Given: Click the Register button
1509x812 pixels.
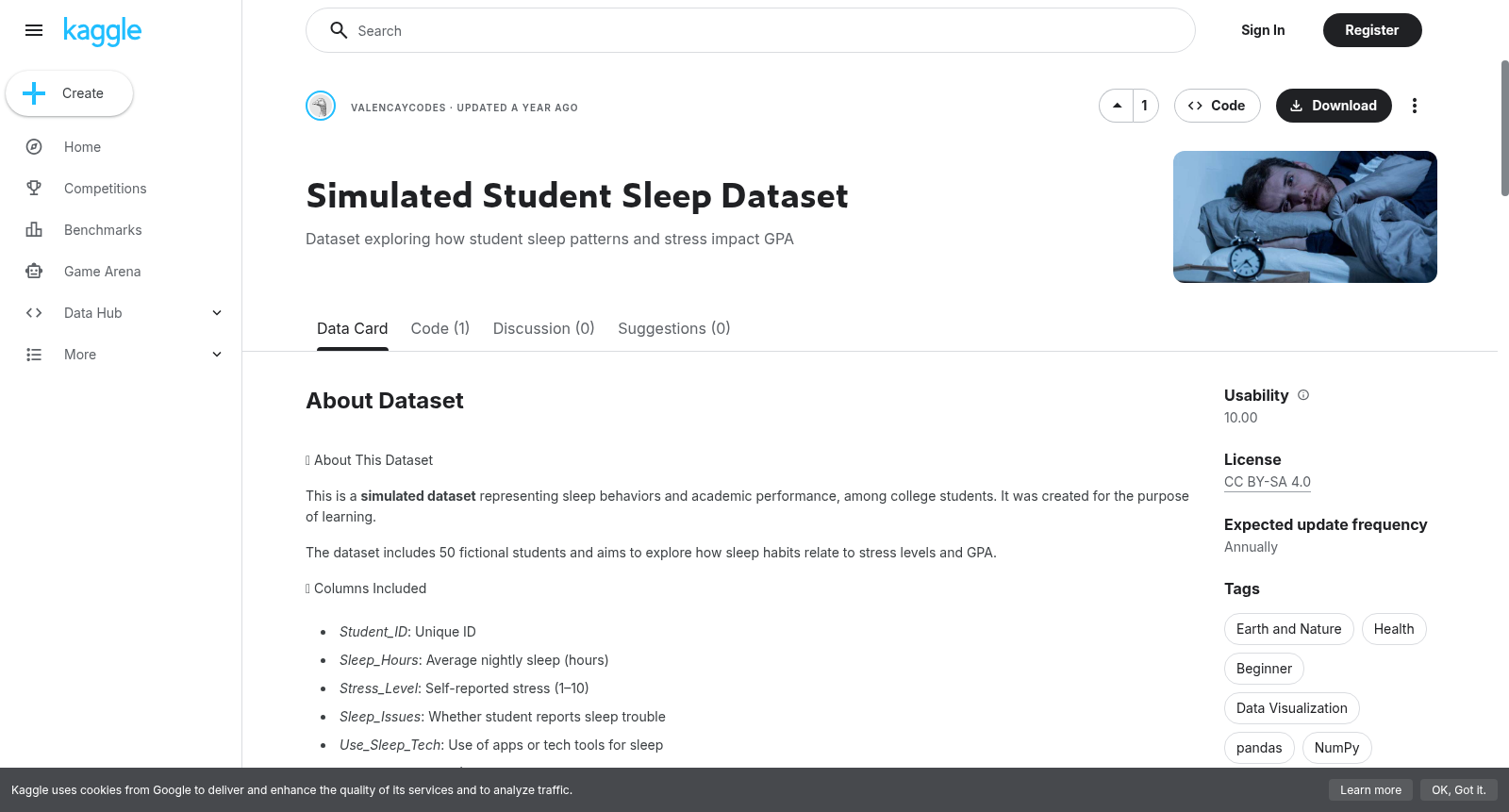Looking at the screenshot, I should click(1372, 30).
